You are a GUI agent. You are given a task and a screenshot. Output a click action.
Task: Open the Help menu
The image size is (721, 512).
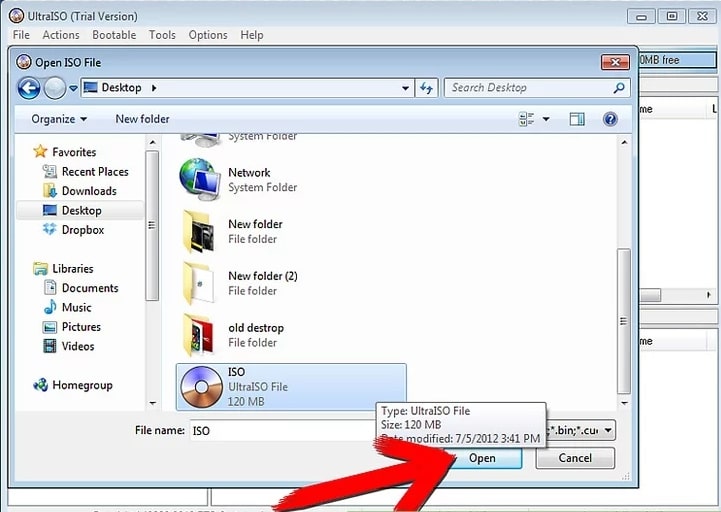click(252, 35)
